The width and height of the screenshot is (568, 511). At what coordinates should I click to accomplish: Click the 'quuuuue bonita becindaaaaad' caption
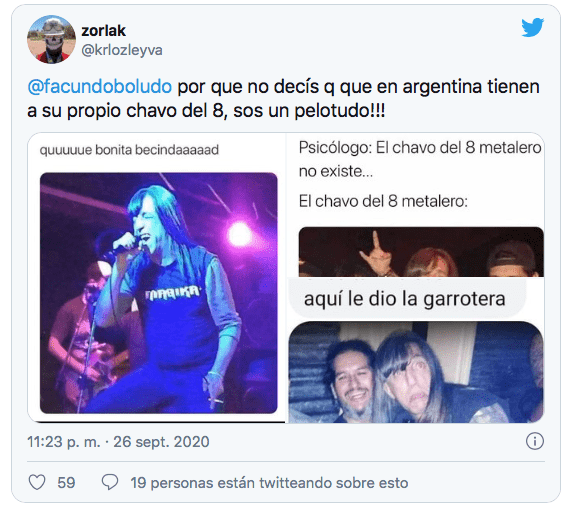[x=129, y=150]
